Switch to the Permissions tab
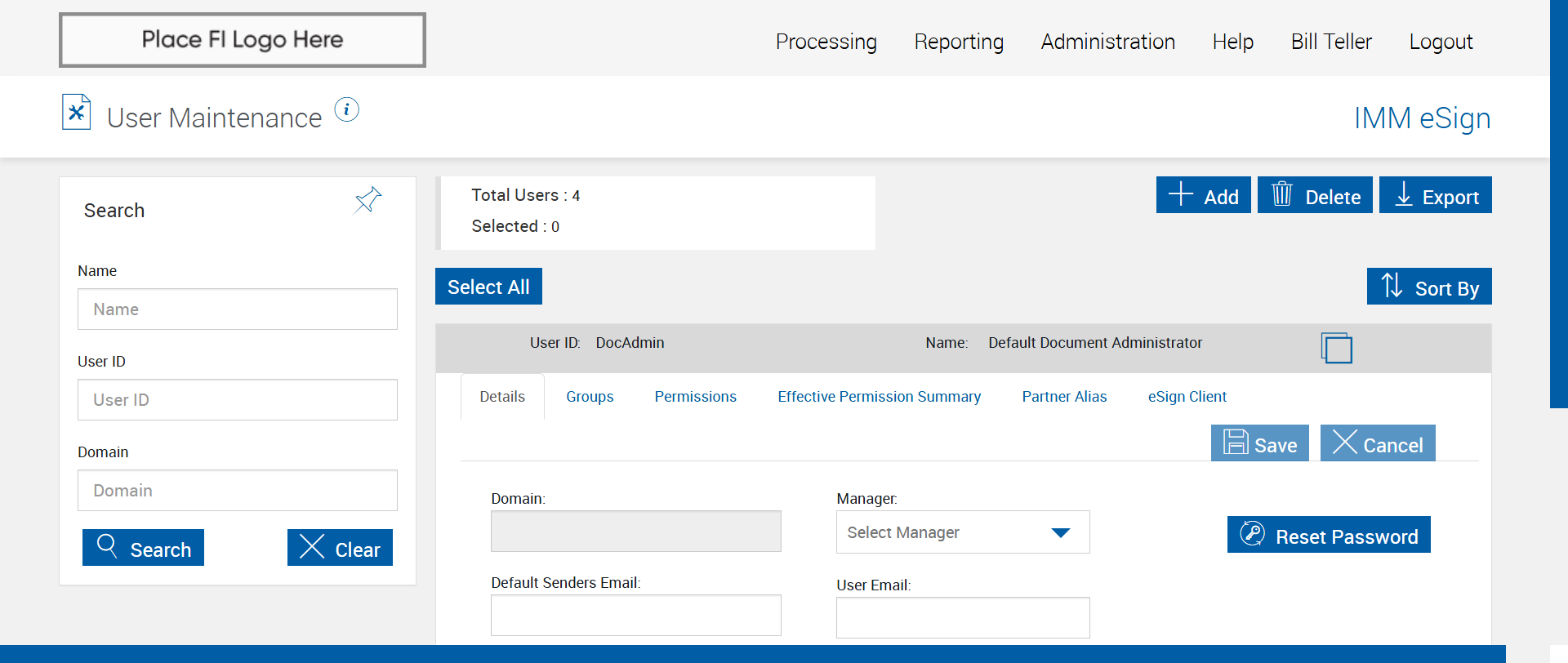 point(695,397)
